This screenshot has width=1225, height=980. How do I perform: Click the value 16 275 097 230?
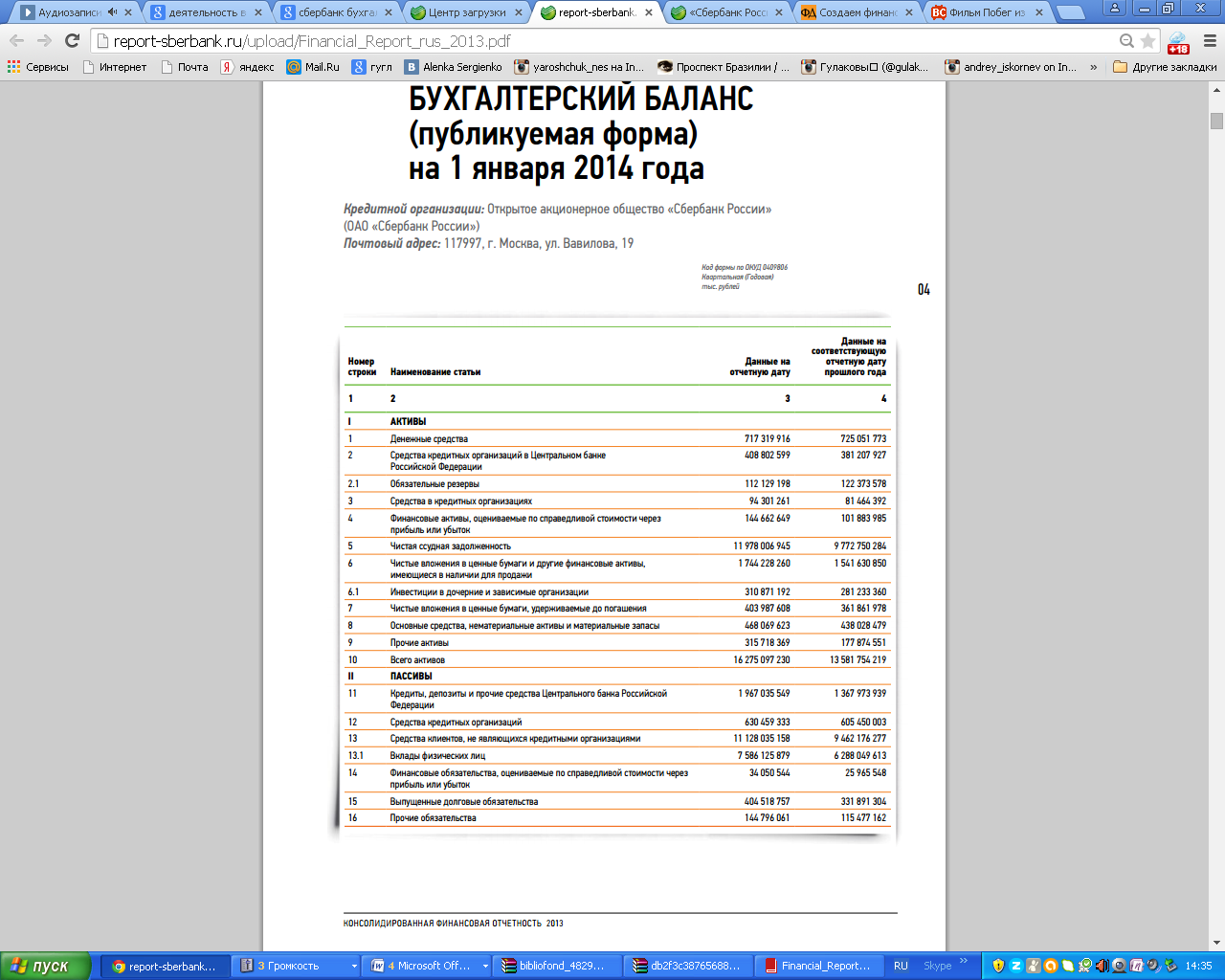pyautogui.click(x=762, y=660)
